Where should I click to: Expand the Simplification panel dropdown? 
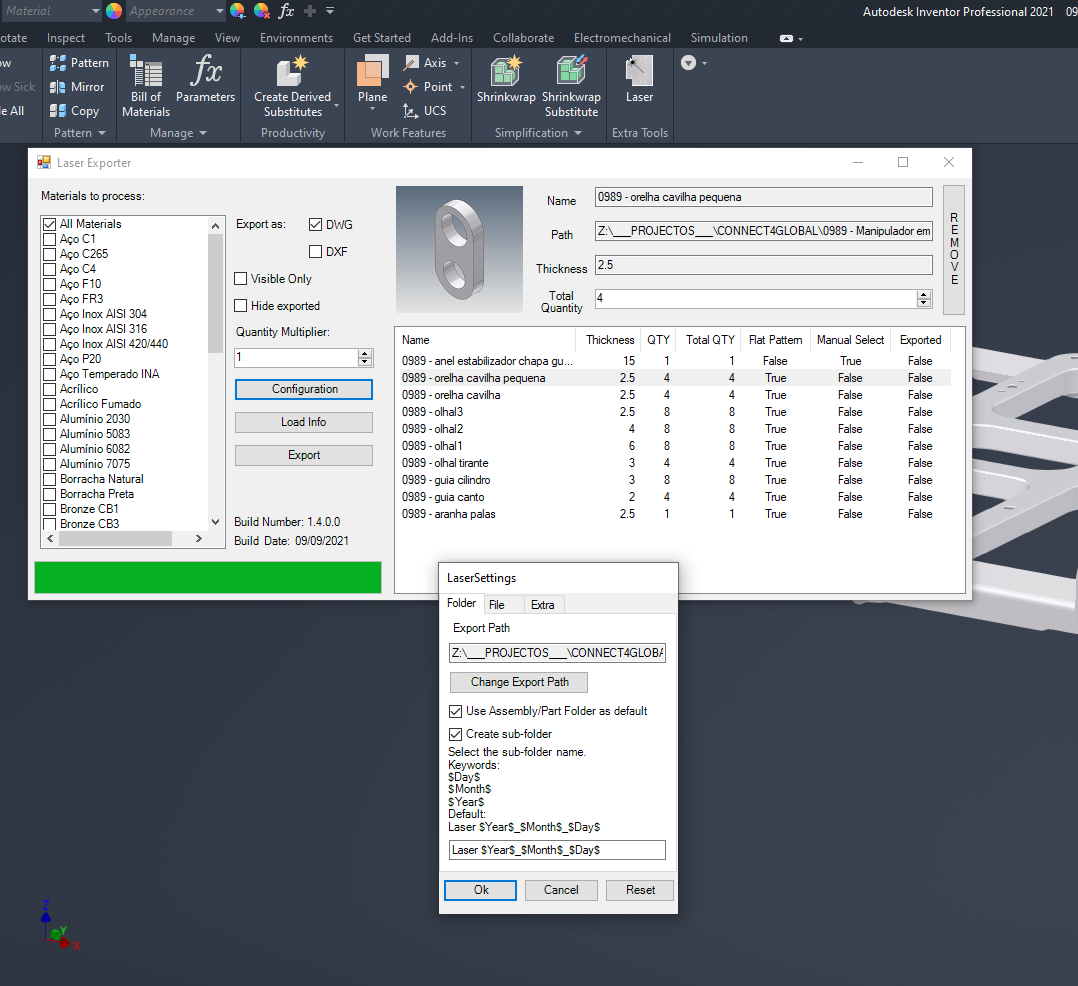coord(578,133)
